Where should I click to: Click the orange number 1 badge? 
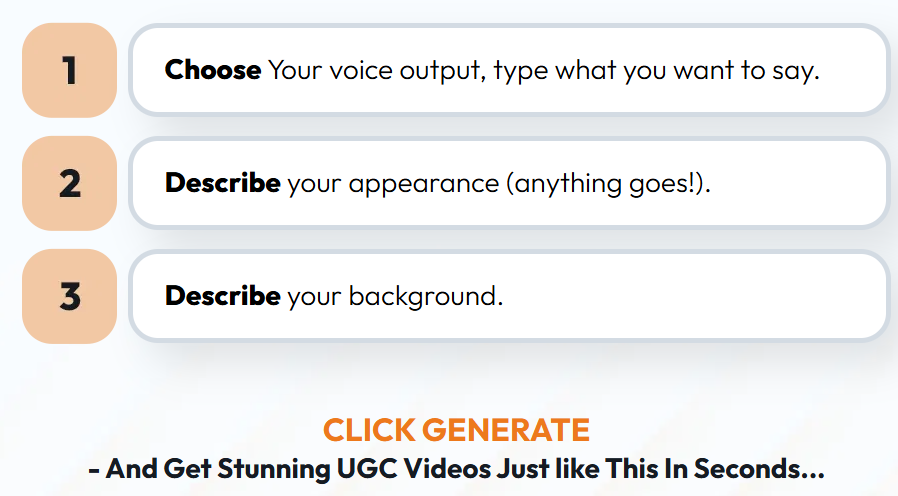click(69, 71)
